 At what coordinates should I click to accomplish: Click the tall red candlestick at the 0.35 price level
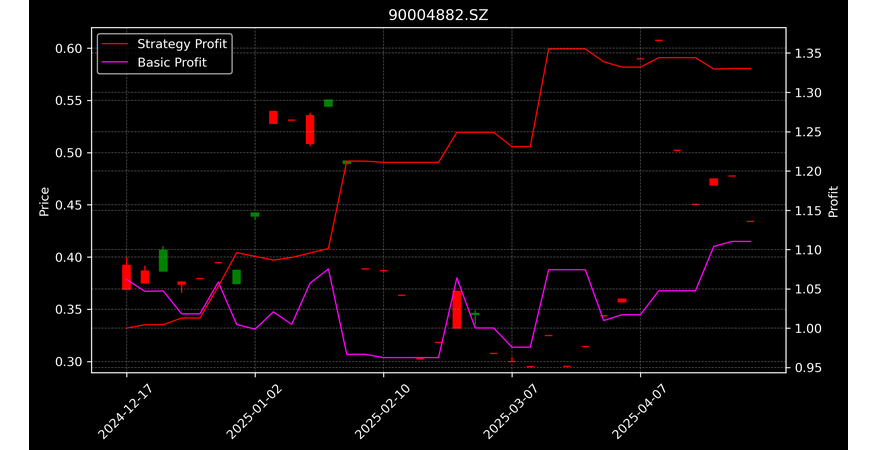tap(457, 310)
